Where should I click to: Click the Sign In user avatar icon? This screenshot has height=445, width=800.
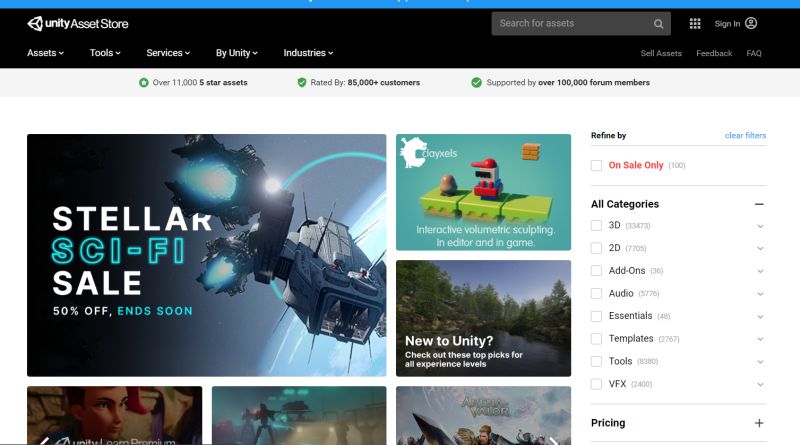751,23
